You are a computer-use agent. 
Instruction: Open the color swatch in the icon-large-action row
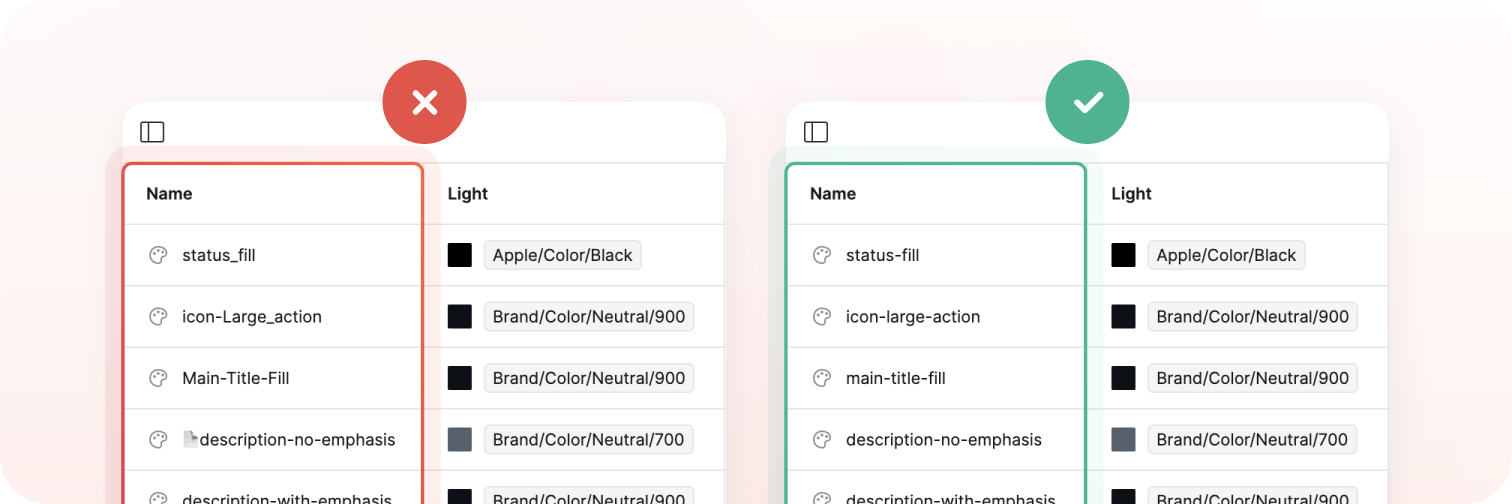(x=1124, y=317)
